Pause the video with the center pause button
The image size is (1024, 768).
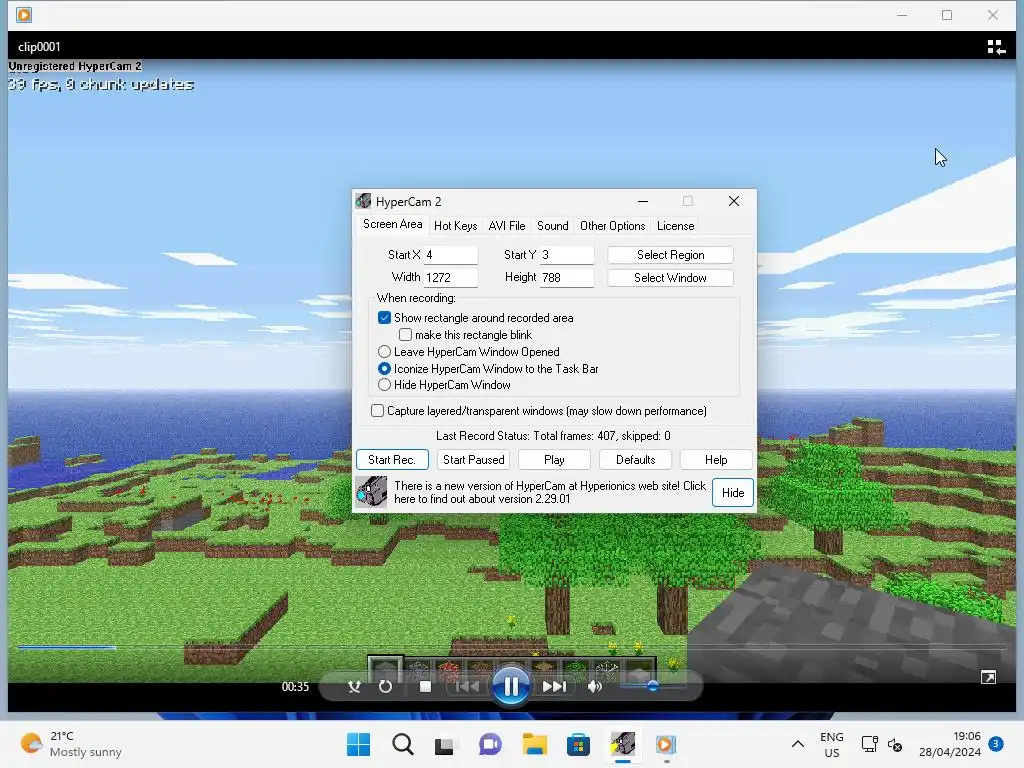coord(511,686)
